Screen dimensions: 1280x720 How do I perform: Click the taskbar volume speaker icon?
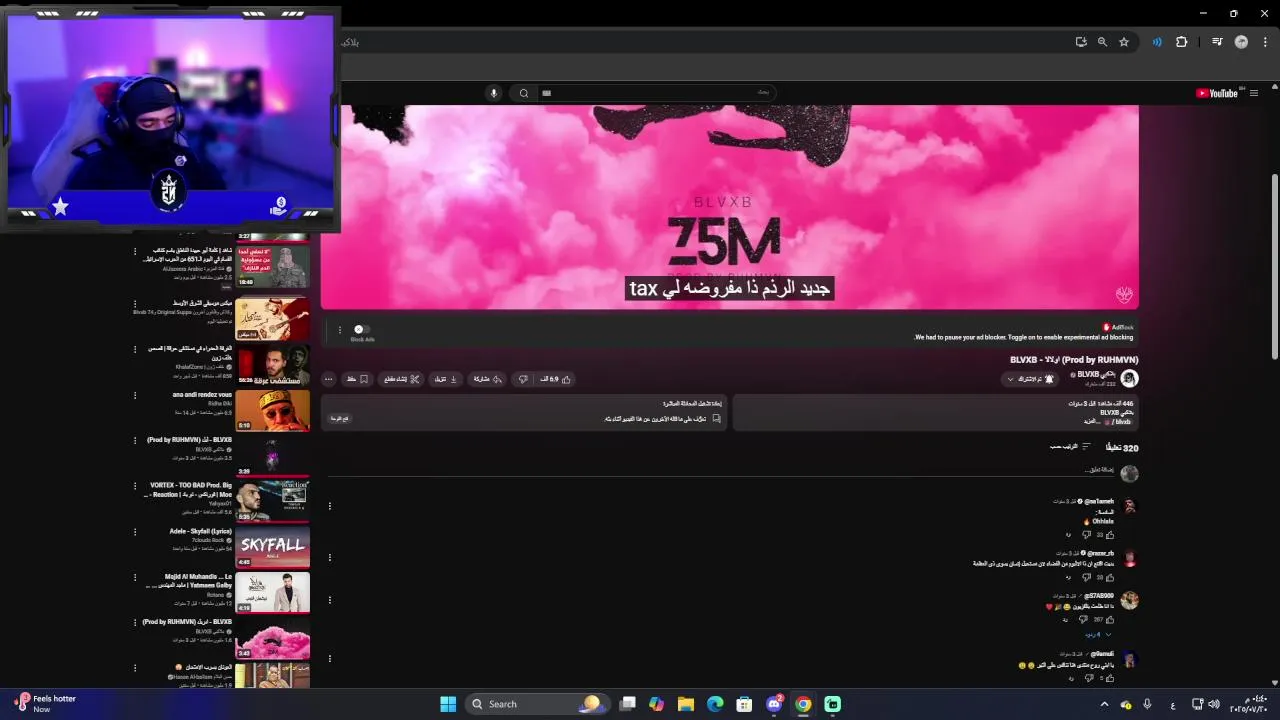[1214, 704]
